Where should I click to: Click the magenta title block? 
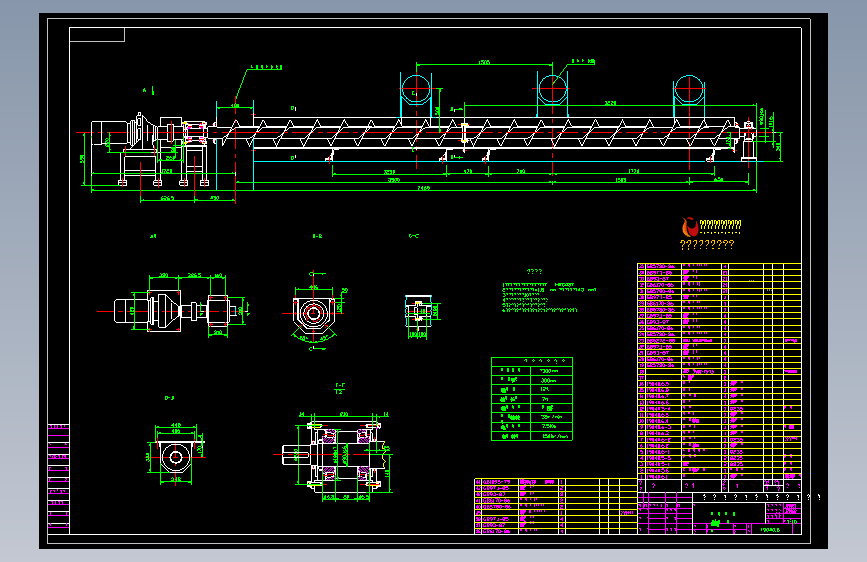pos(719,513)
